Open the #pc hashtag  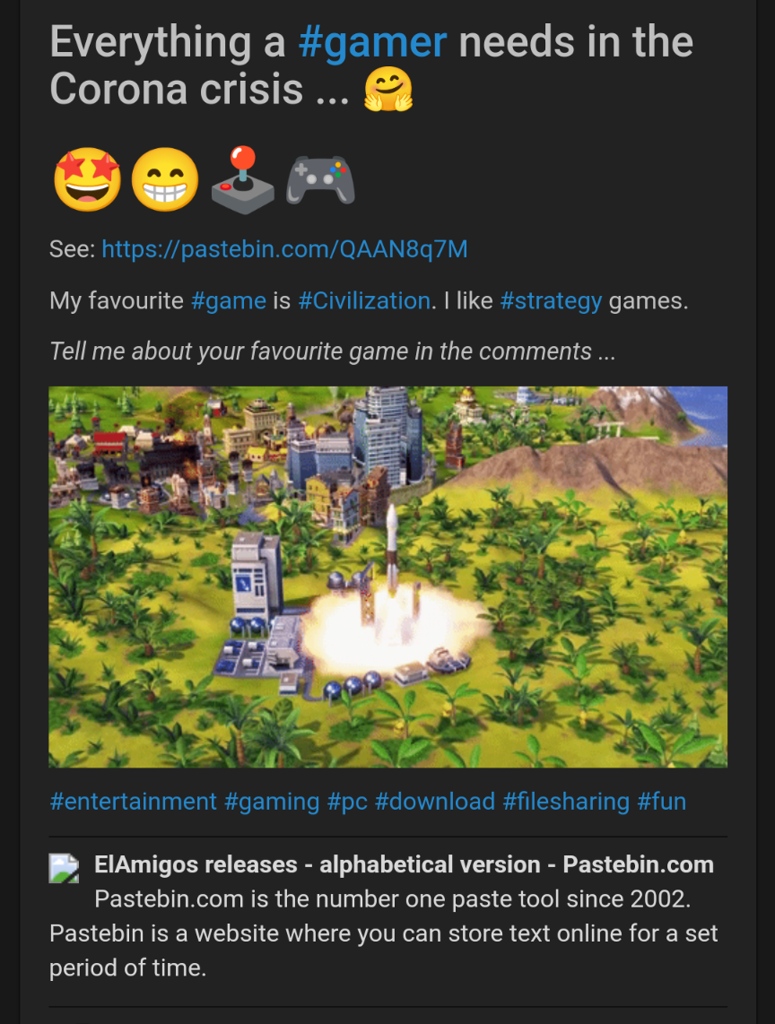pos(347,801)
